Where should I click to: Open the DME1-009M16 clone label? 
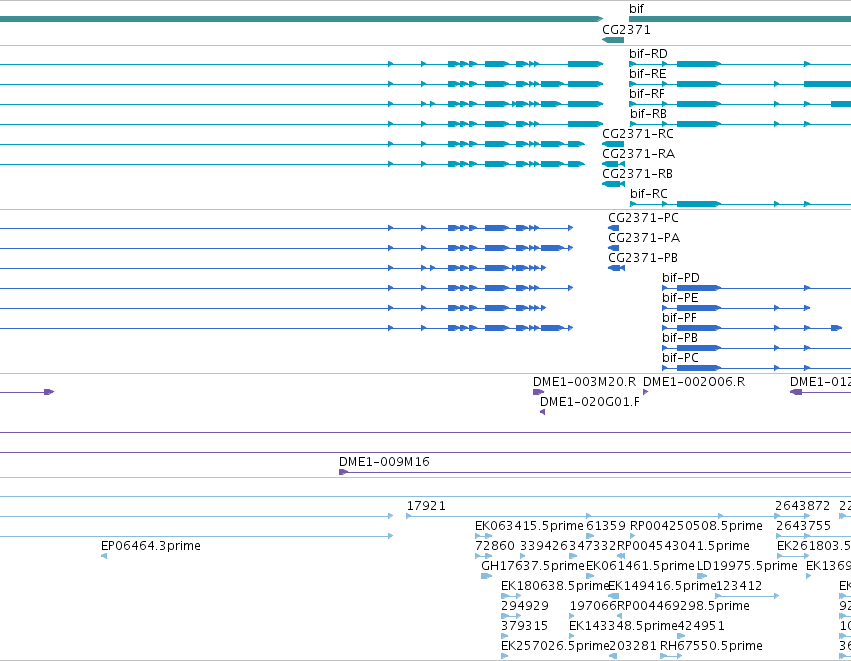click(x=384, y=462)
